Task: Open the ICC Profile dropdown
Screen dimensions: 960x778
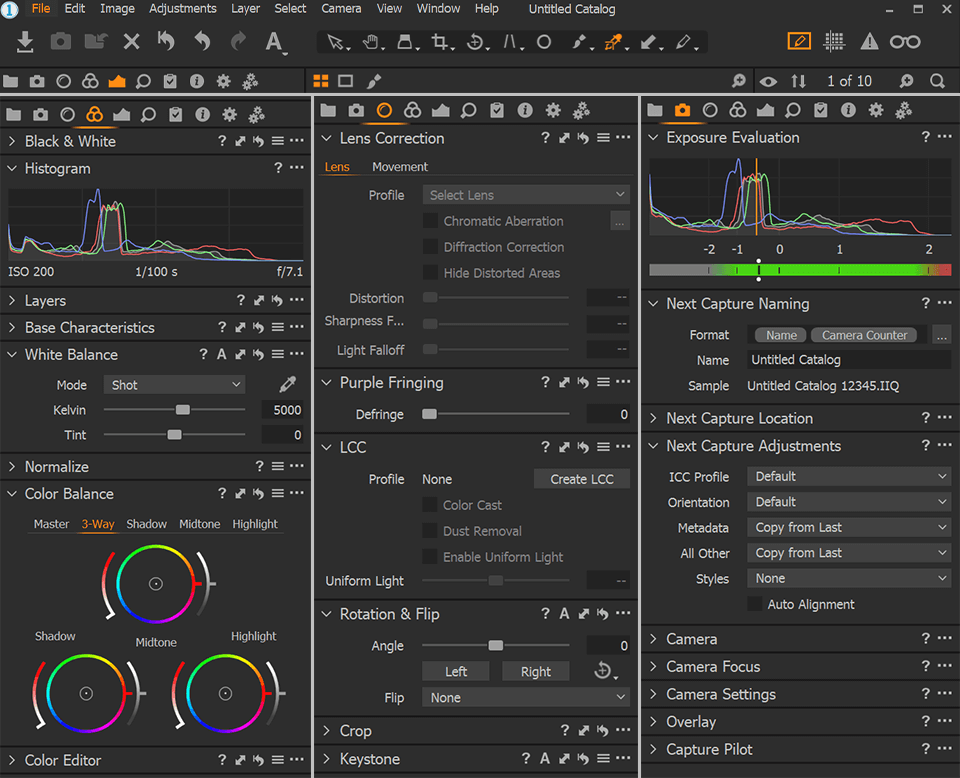Action: pos(848,477)
